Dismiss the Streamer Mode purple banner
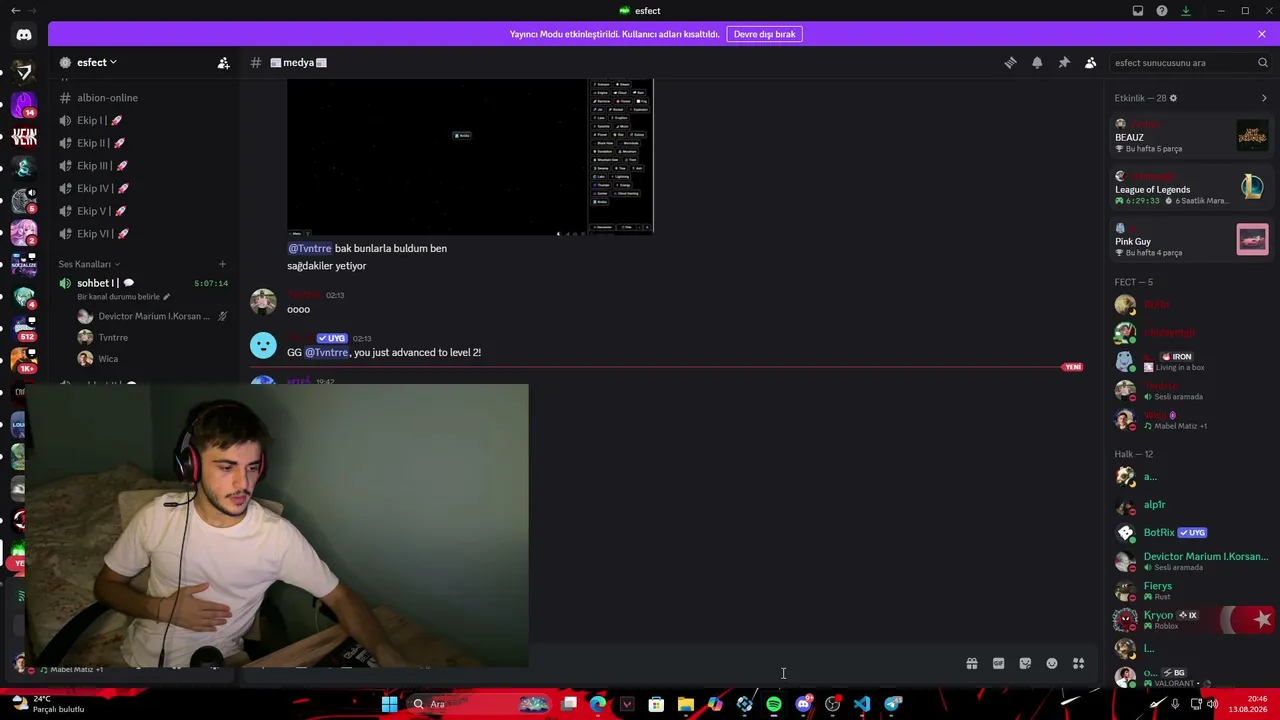1280x720 pixels. [x=1262, y=34]
